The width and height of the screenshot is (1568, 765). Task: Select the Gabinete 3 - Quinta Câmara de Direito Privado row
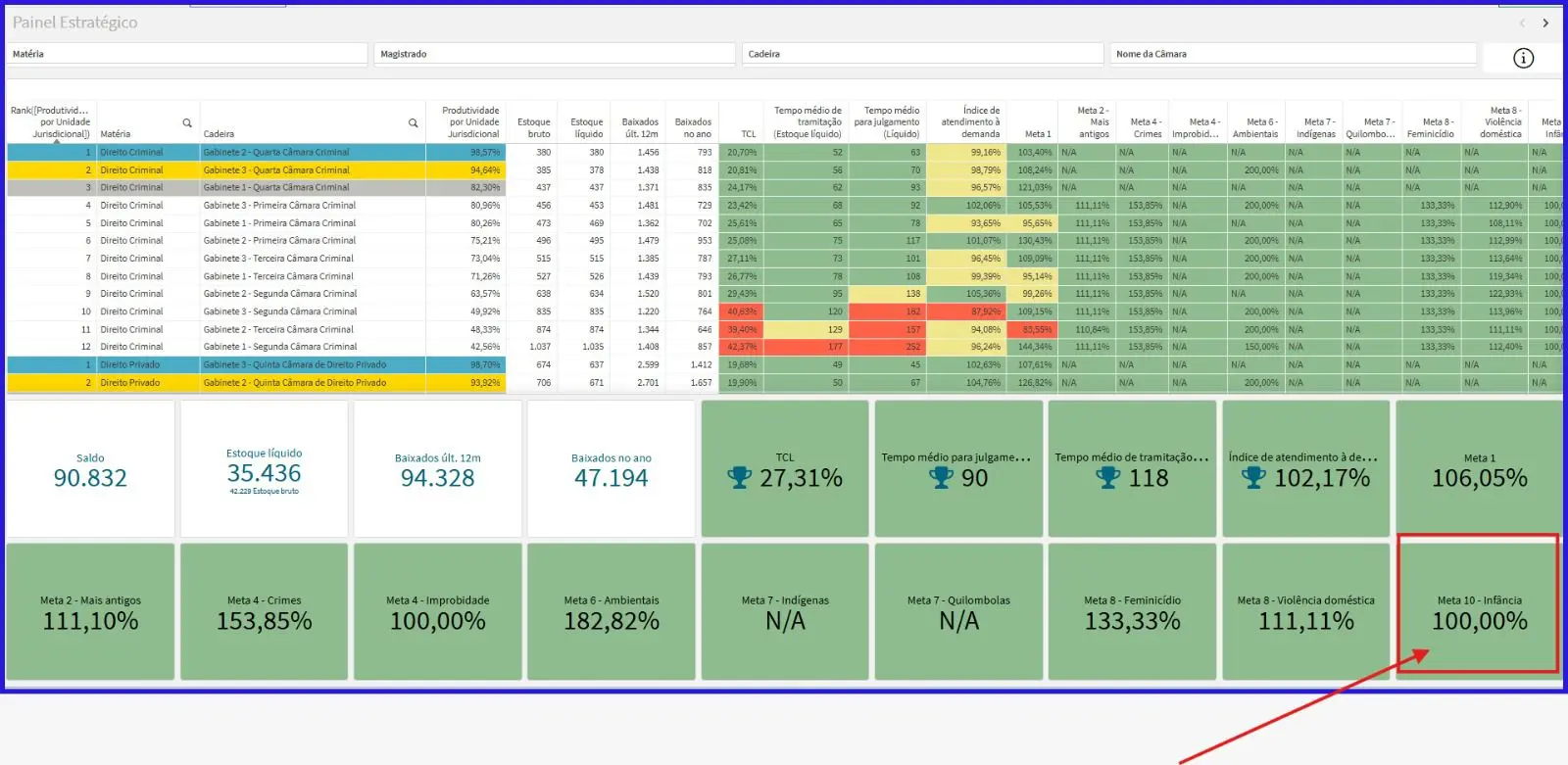pos(294,365)
